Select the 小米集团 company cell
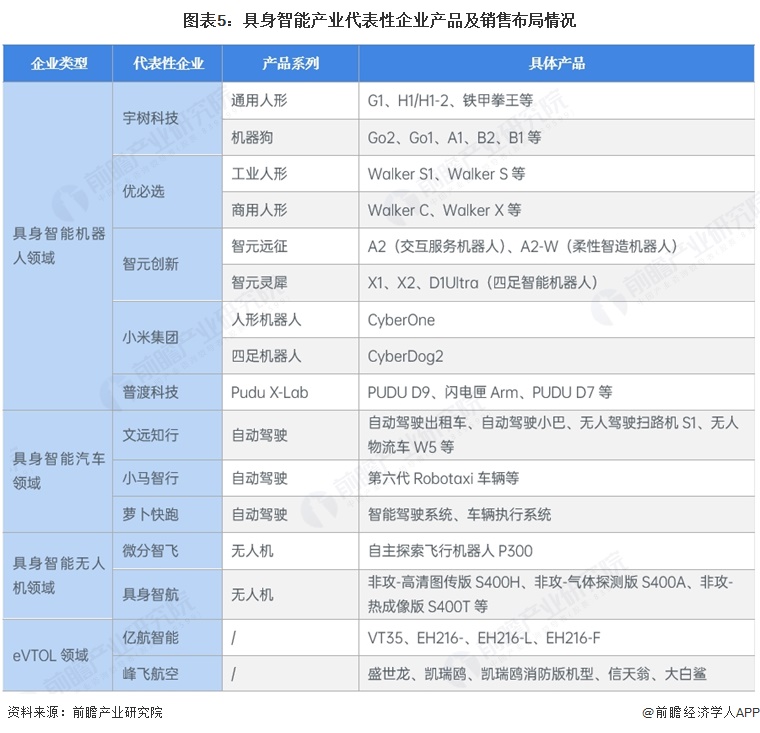760x733 pixels. pyautogui.click(x=168, y=337)
